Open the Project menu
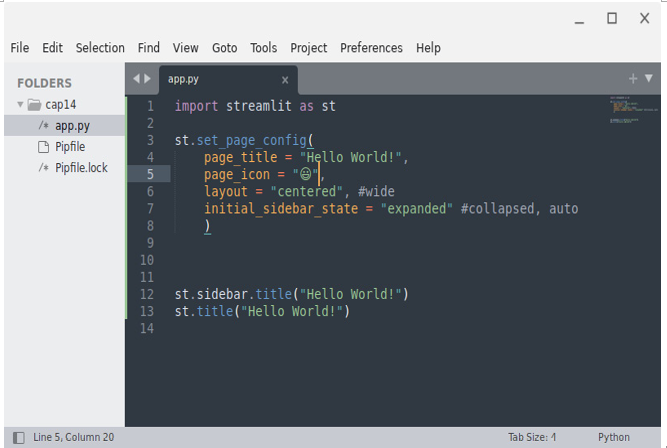Screen dimensions: 667x448 click(308, 48)
